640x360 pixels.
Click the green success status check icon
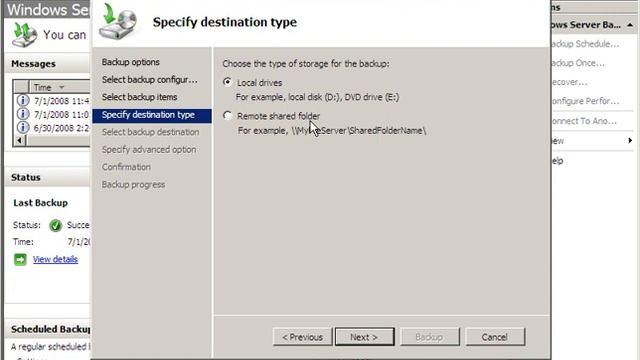(x=55, y=225)
